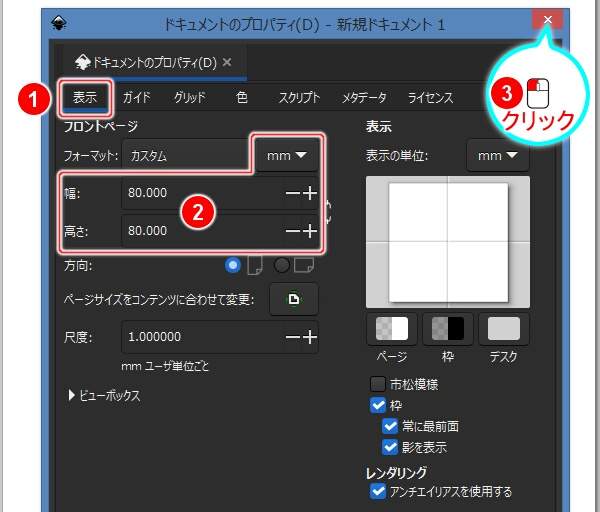Open the 枠 color swatch

point(448,329)
